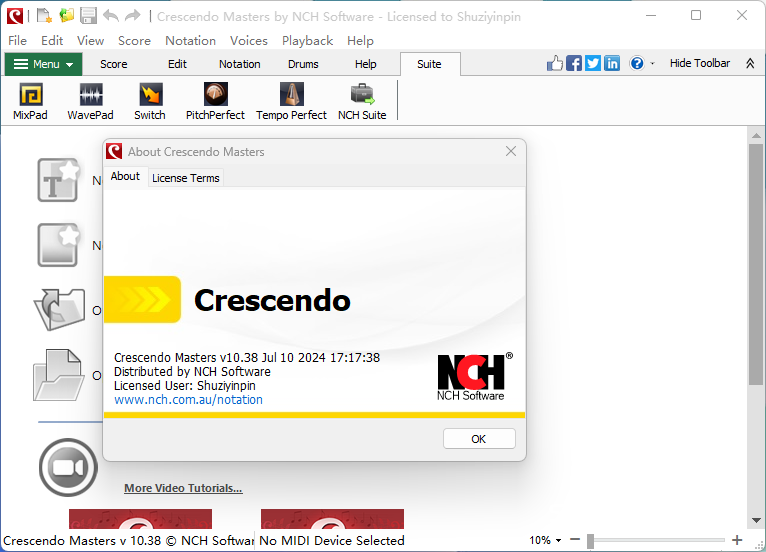Open the Score menu in menu bar
Viewport: 766px width, 552px height.
(134, 41)
